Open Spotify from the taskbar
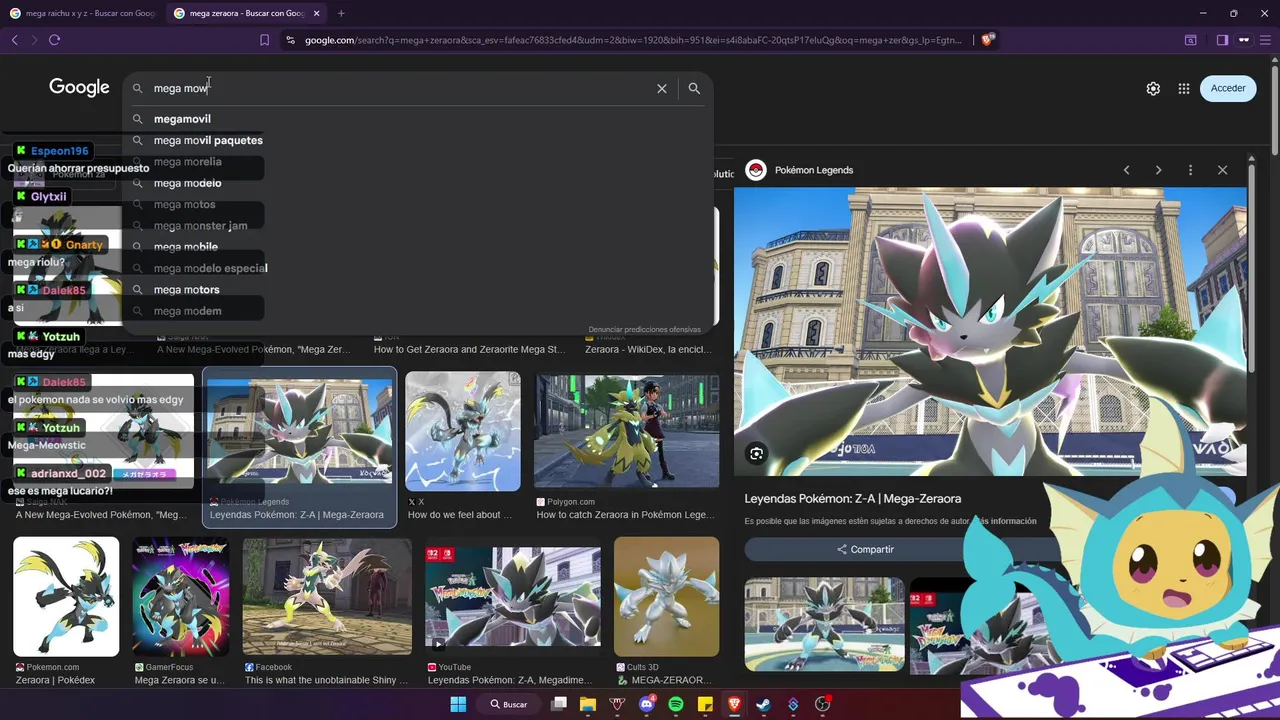1280x720 pixels. [676, 704]
